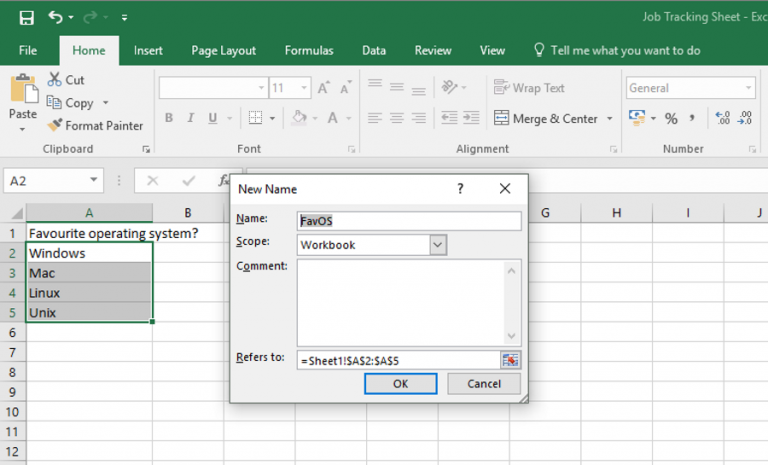Click Merge & Center

pyautogui.click(x=546, y=119)
